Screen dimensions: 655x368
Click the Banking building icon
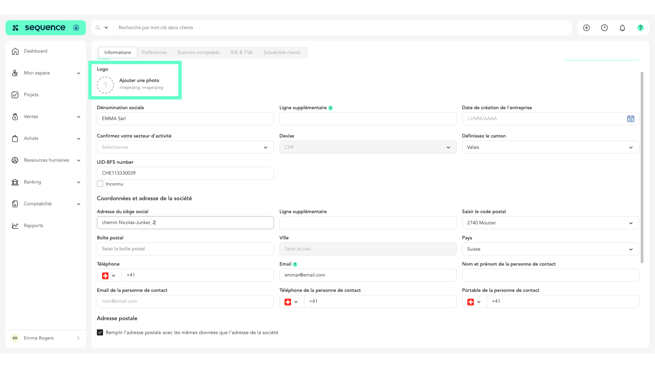pos(15,182)
